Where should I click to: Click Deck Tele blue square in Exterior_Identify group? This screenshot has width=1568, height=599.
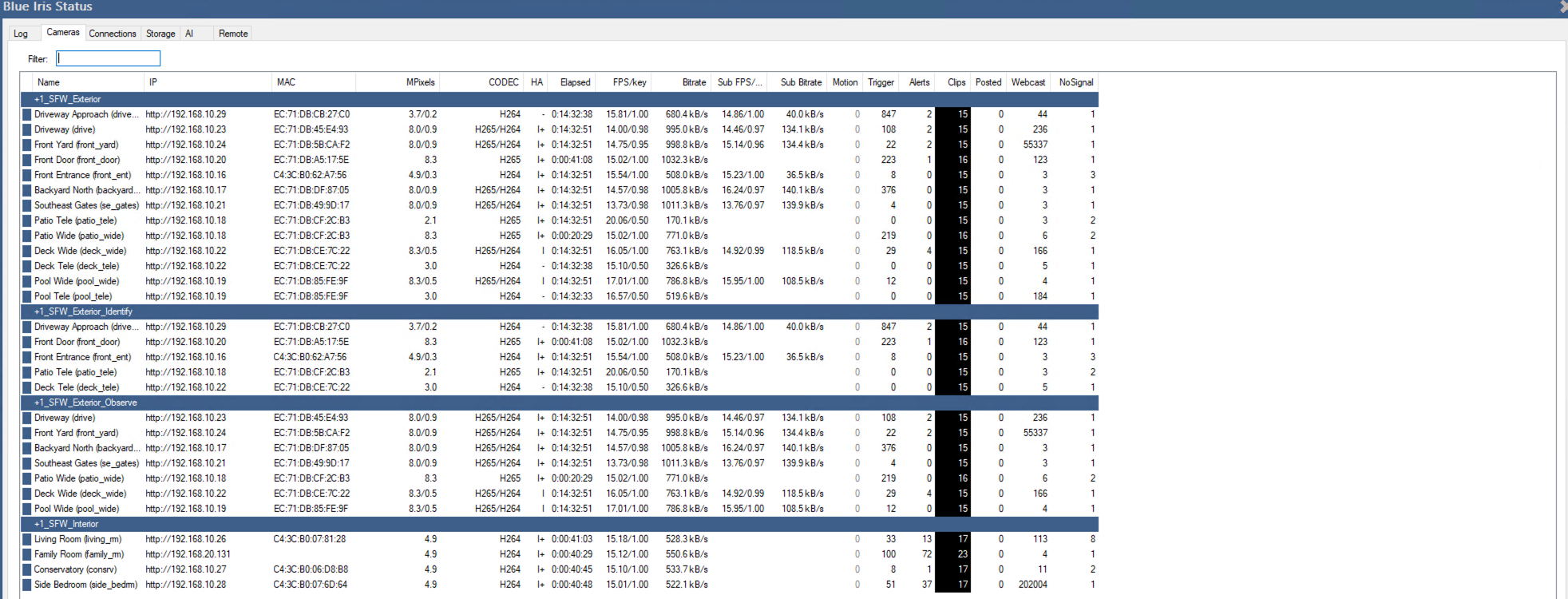tap(26, 387)
